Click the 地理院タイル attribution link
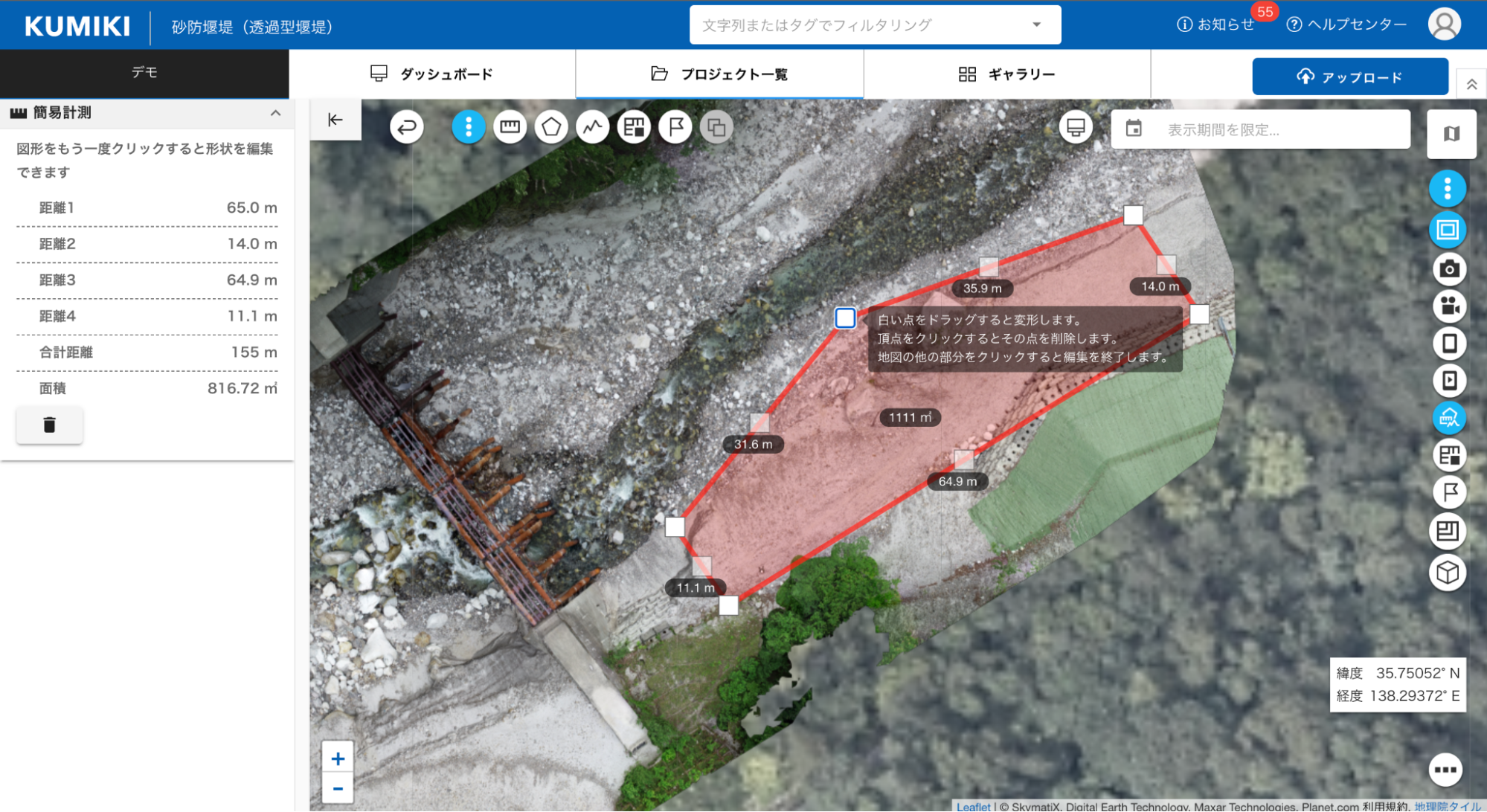The height and width of the screenshot is (812, 1487). coord(1447,806)
